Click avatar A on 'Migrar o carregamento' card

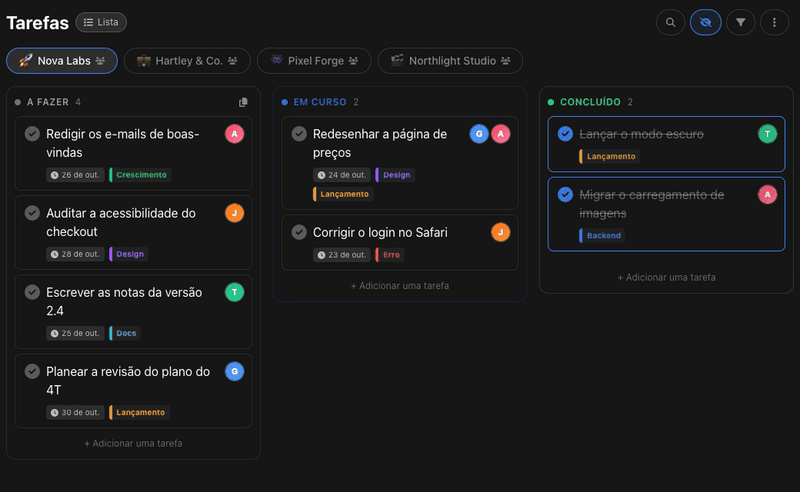767,194
